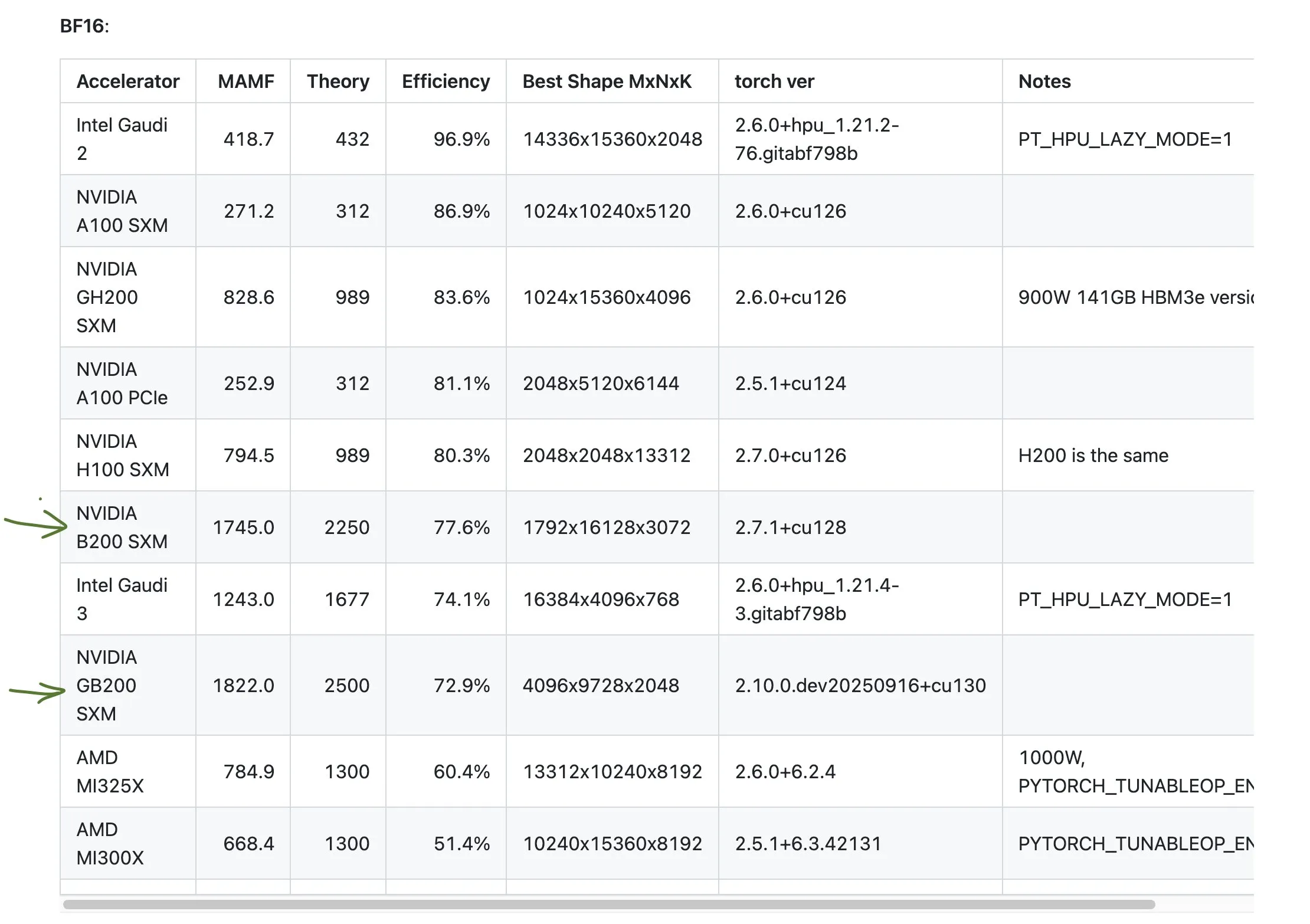Click the 4096x9728x2048 best shape cell

click(600, 685)
